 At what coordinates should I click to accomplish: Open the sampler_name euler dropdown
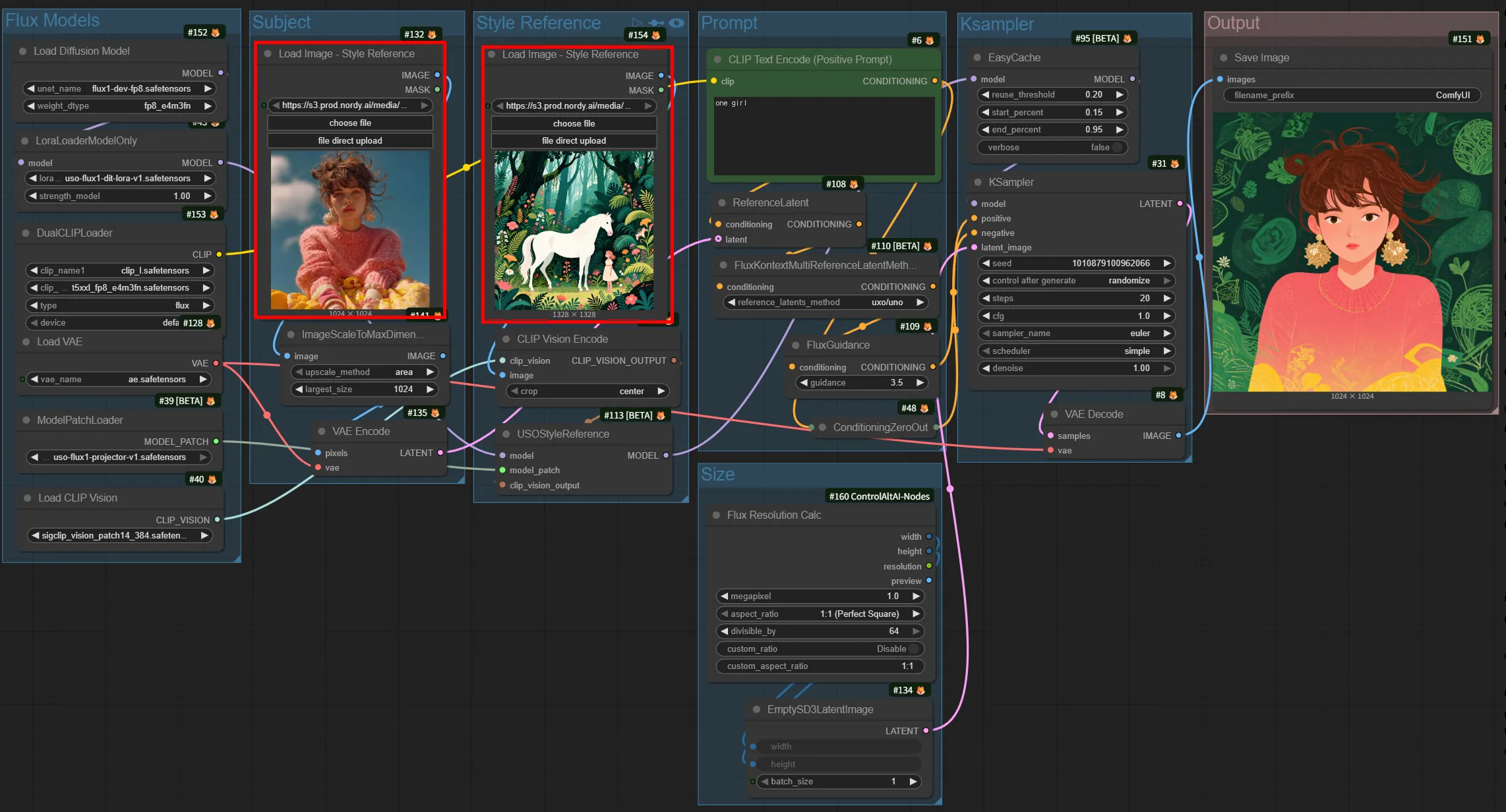pos(1076,333)
